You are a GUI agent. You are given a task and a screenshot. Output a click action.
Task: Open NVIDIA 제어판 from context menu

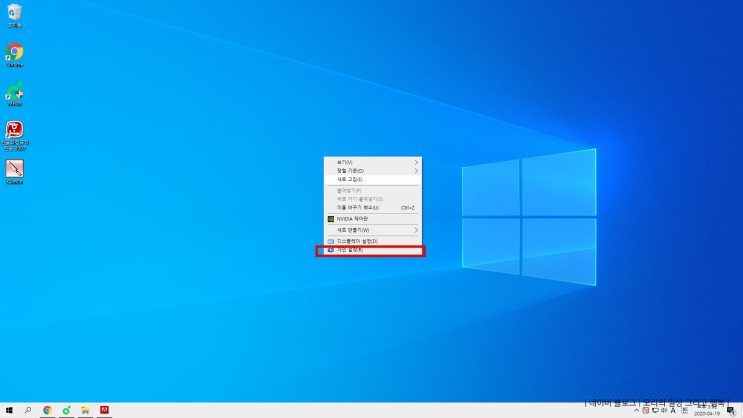click(373, 219)
